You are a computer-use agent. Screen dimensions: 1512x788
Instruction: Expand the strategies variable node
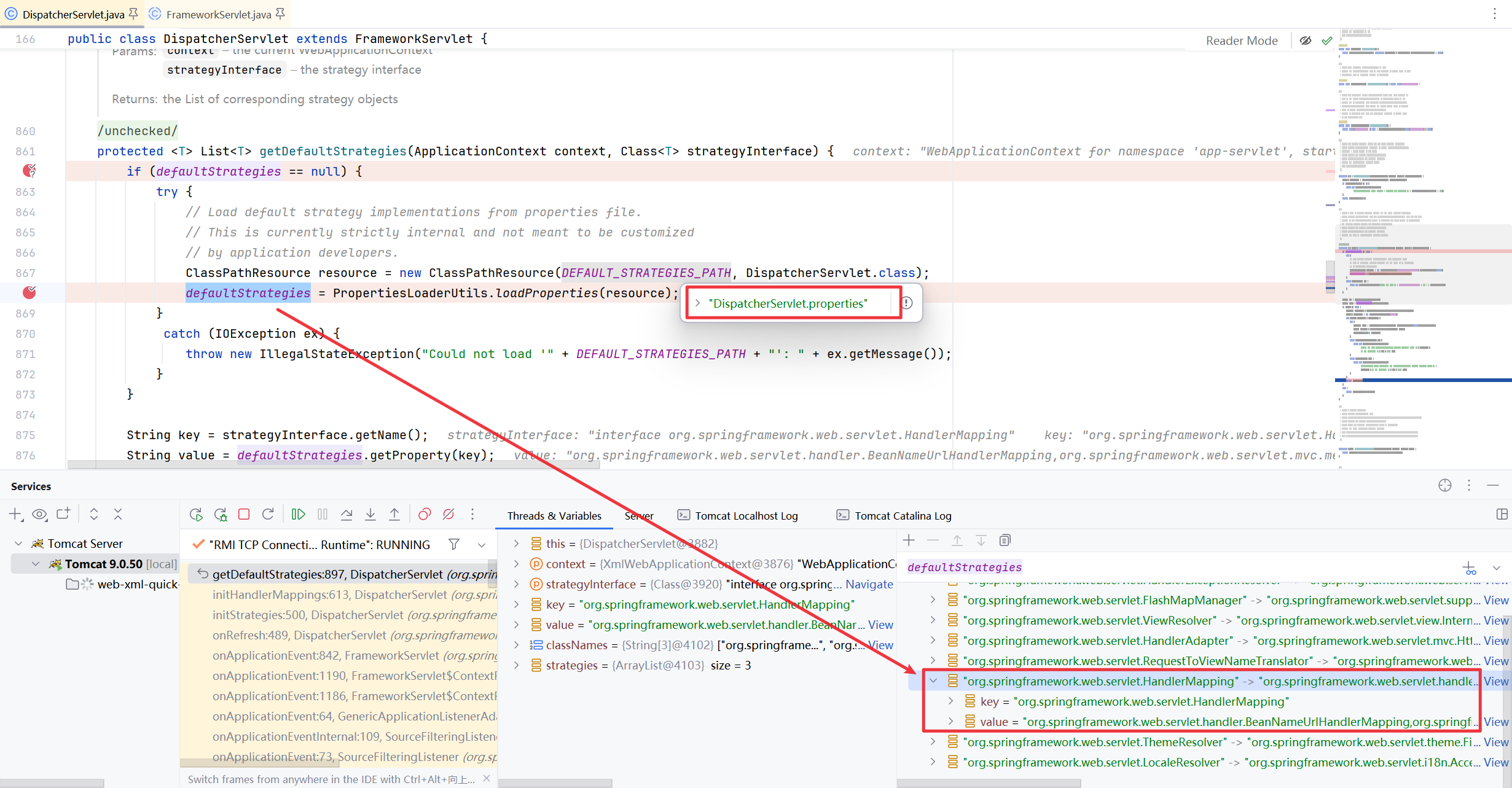(517, 665)
